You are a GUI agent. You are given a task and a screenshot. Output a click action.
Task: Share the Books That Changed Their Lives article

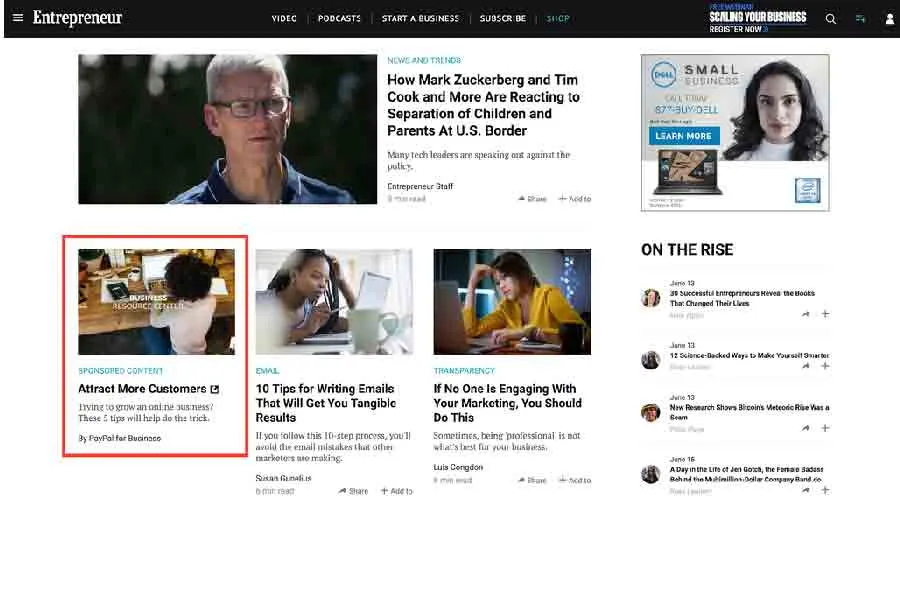[x=805, y=314]
